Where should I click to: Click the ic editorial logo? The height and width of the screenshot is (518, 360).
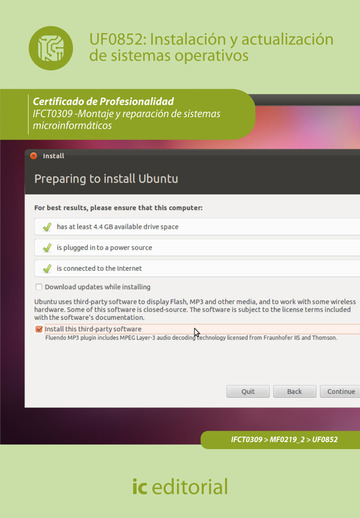(180, 486)
